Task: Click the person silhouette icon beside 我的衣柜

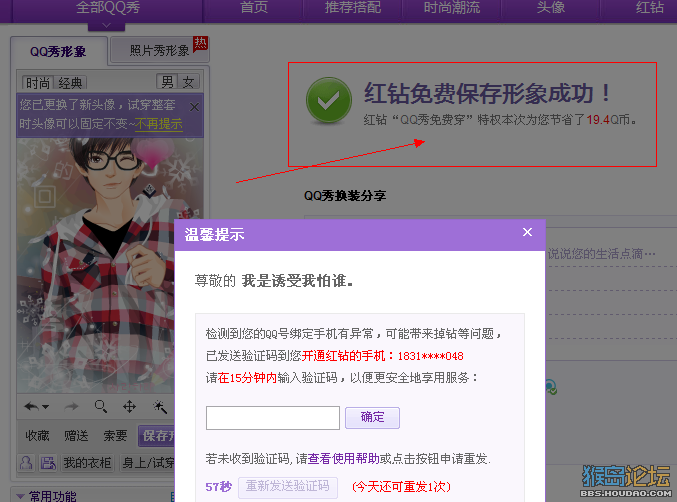Action: [26, 463]
